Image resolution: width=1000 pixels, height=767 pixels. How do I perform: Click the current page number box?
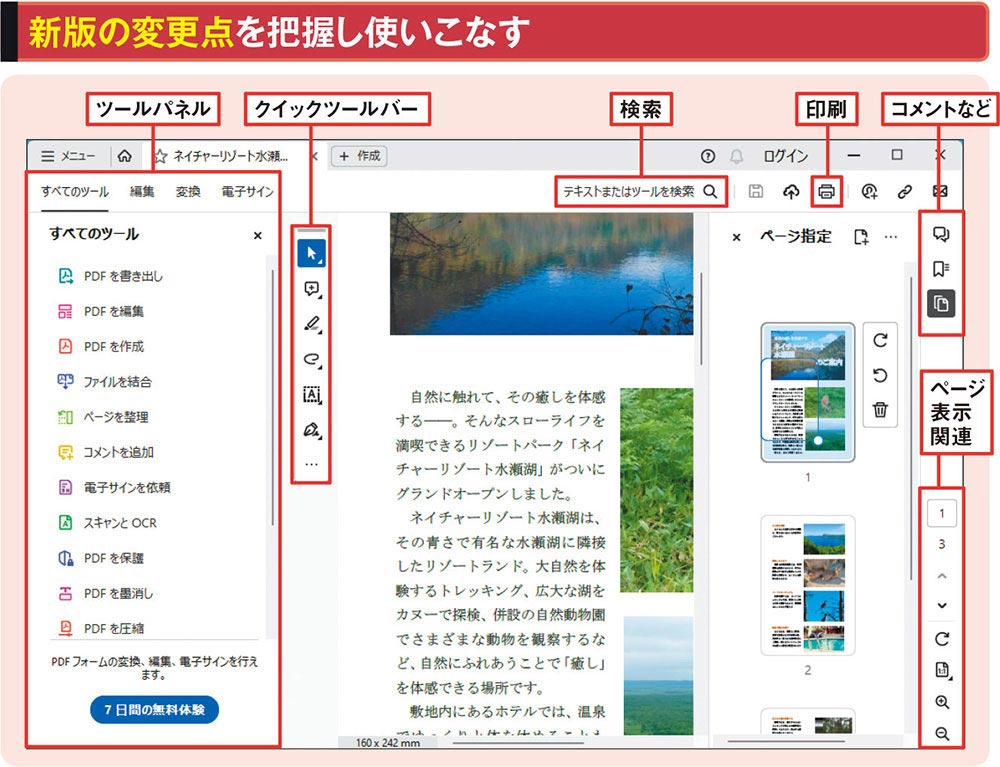tap(942, 513)
